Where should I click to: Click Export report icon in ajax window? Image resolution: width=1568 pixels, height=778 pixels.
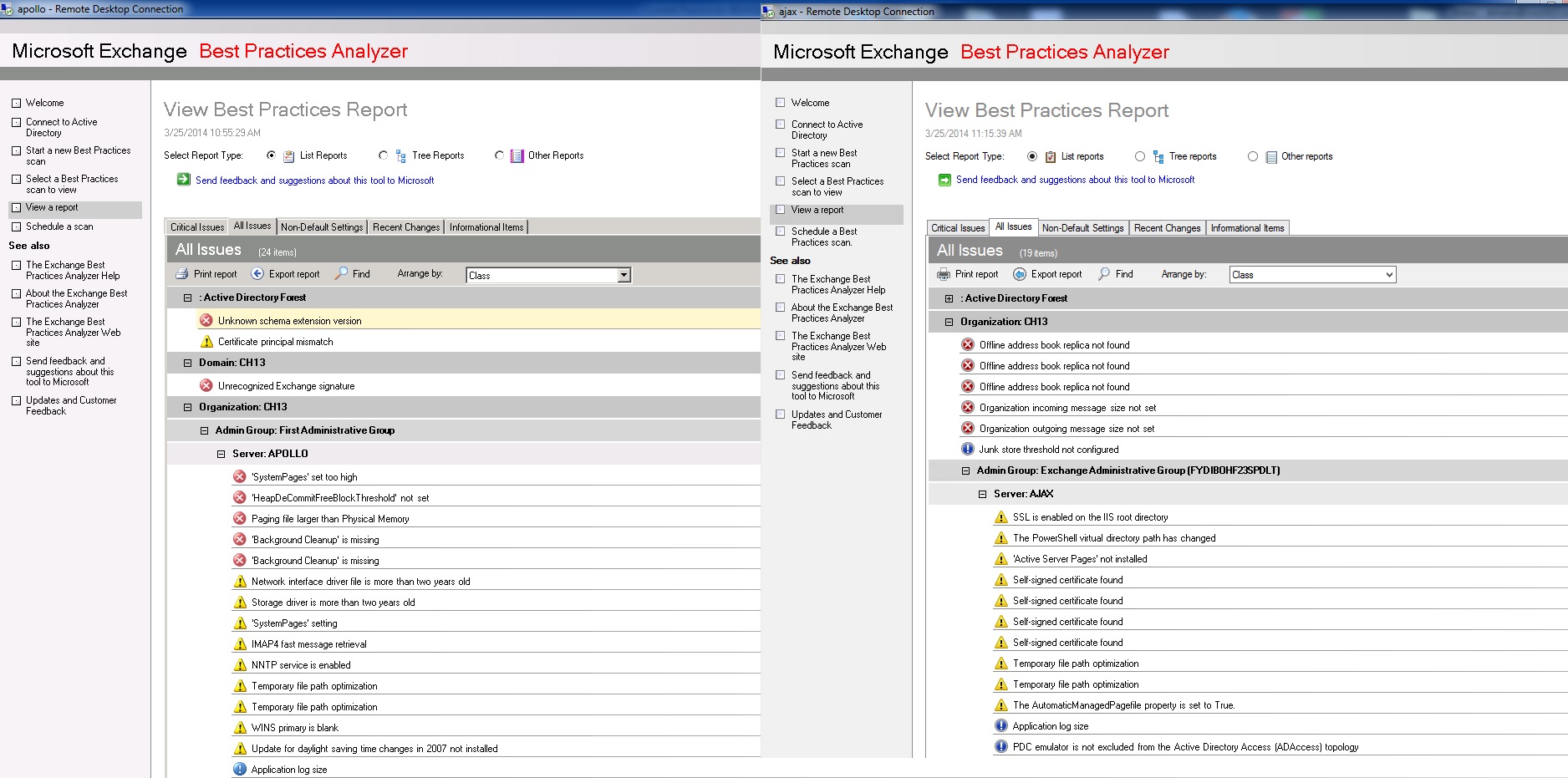coord(1020,274)
